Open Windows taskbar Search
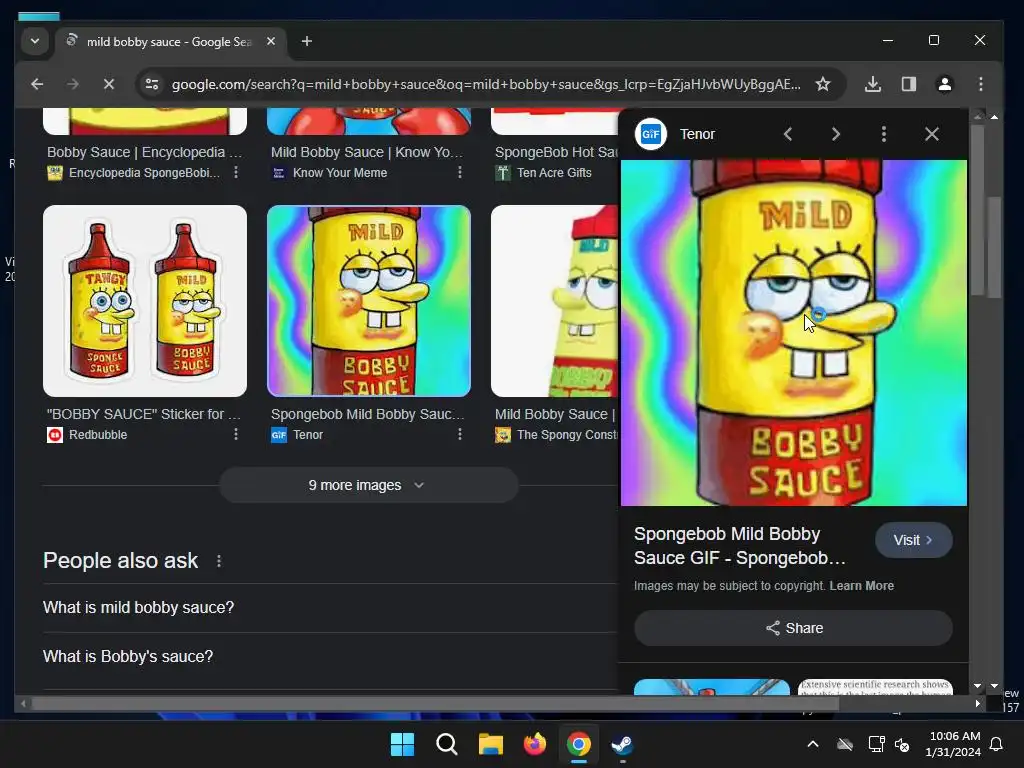Image resolution: width=1024 pixels, height=768 pixels. pyautogui.click(x=447, y=744)
